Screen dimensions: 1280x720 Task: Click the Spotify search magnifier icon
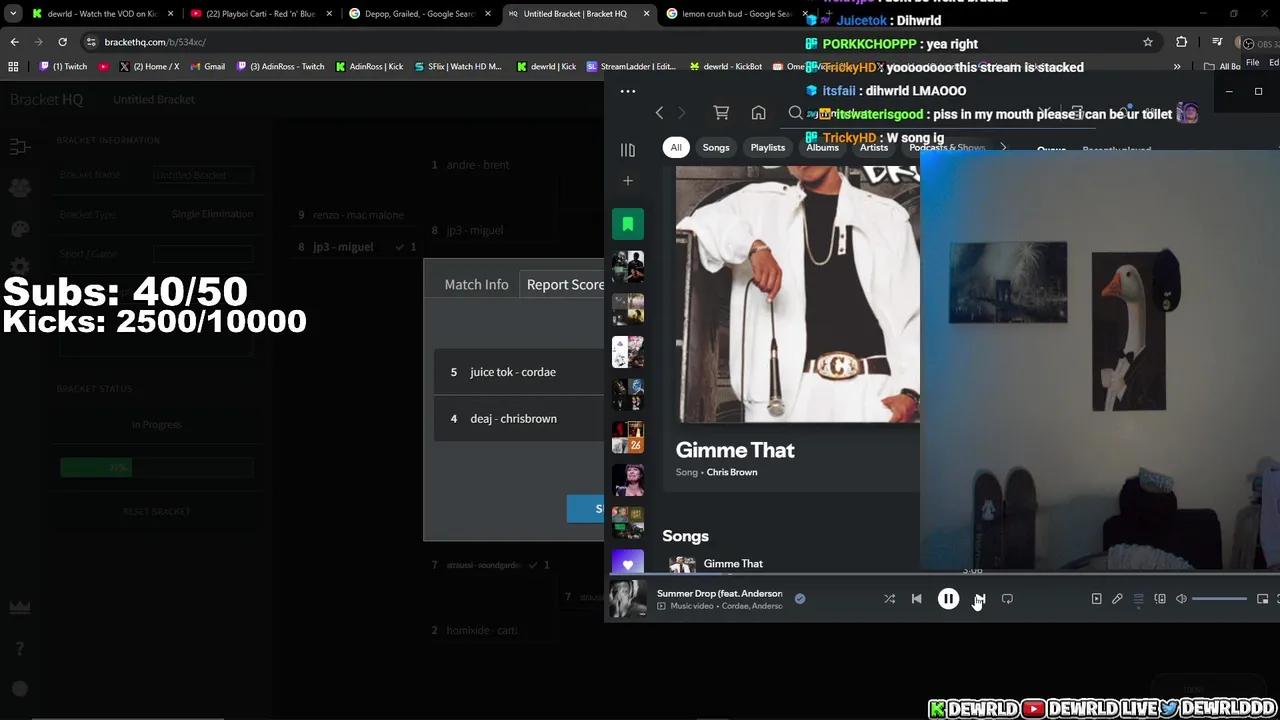(x=795, y=113)
